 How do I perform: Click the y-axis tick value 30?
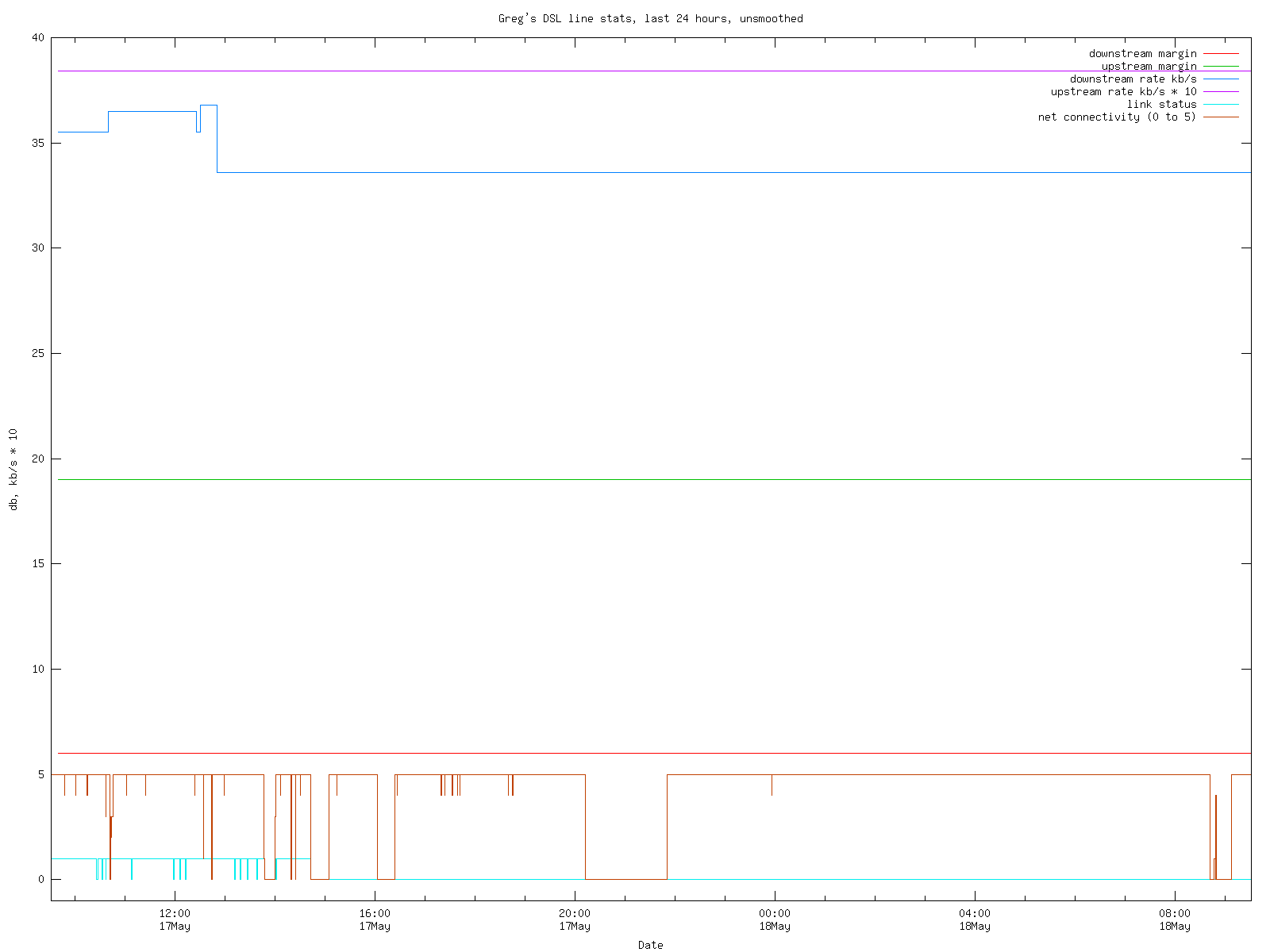tap(38, 248)
